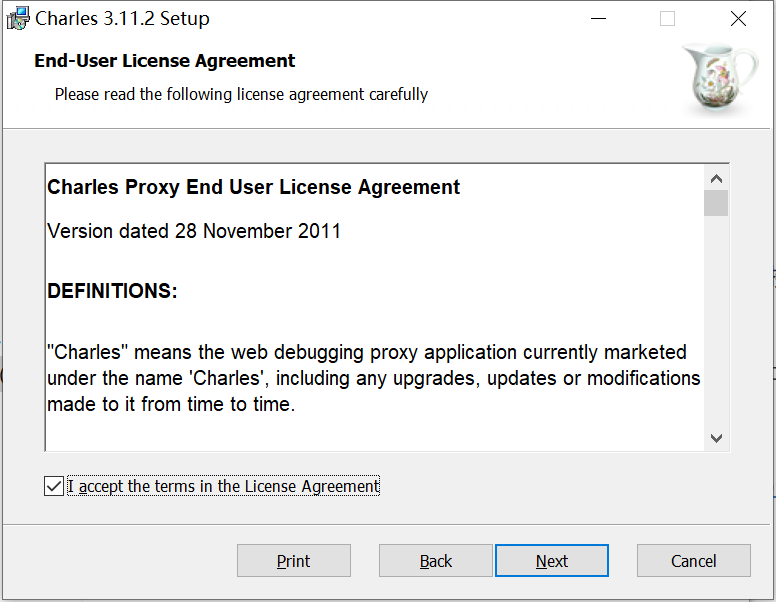Uncheck the accept License Agreement terms checkbox
Image resolution: width=776 pixels, height=602 pixels.
(54, 487)
